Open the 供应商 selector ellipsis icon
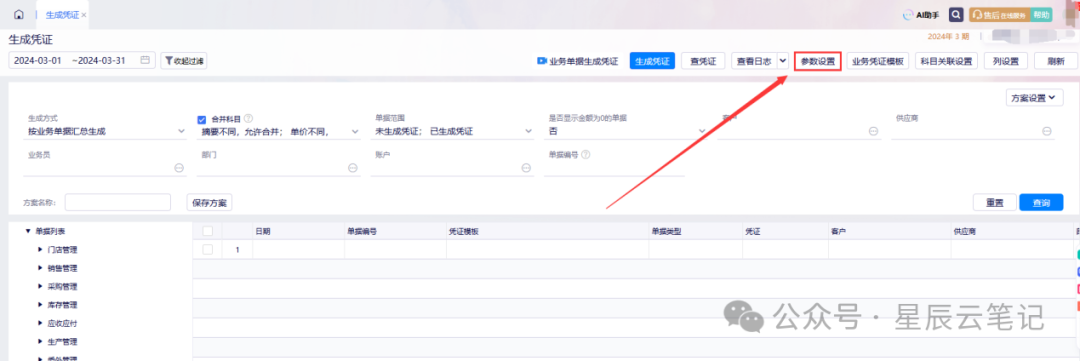 pyautogui.click(x=1047, y=131)
